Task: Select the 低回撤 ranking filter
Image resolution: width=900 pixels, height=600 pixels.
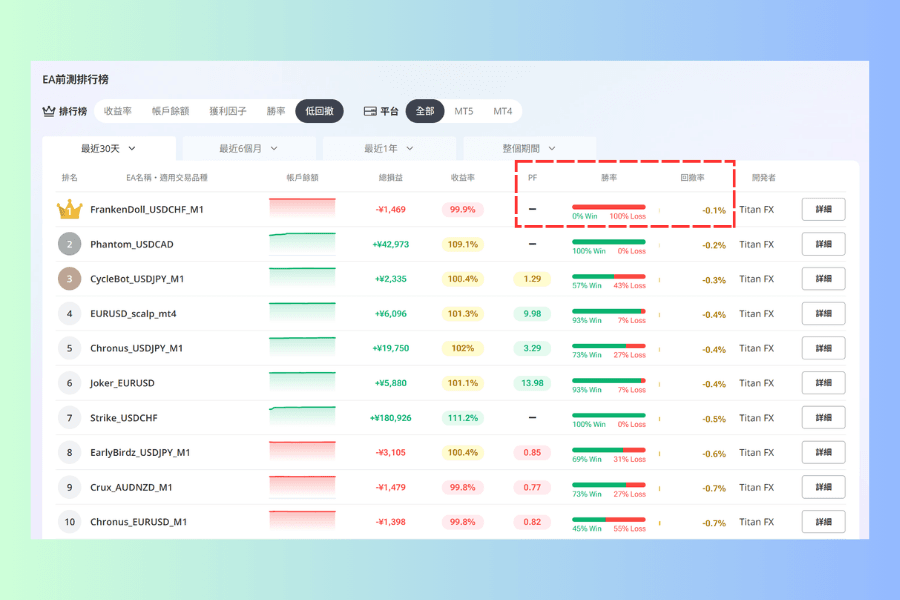Action: [x=320, y=111]
